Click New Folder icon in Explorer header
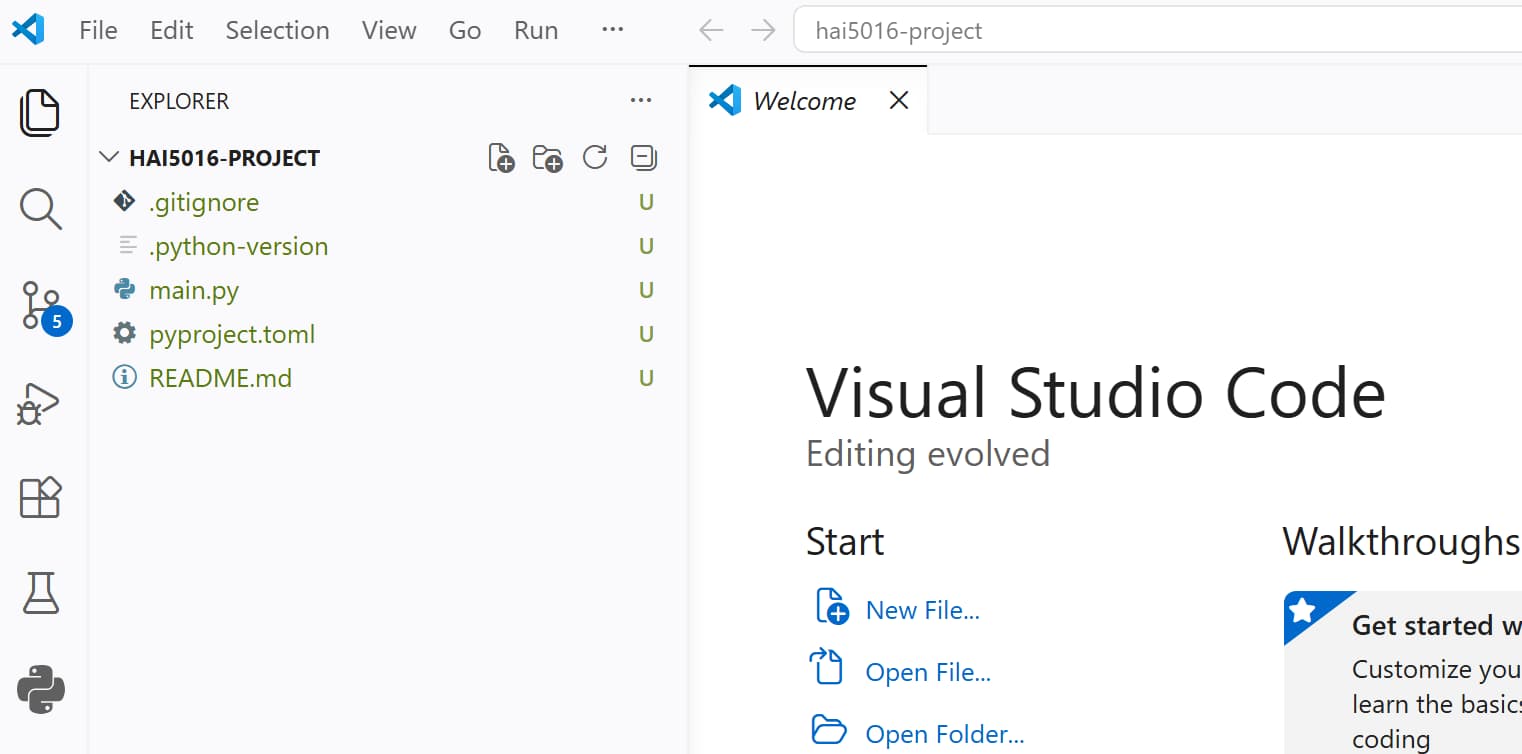The height and width of the screenshot is (754, 1522). tap(547, 158)
